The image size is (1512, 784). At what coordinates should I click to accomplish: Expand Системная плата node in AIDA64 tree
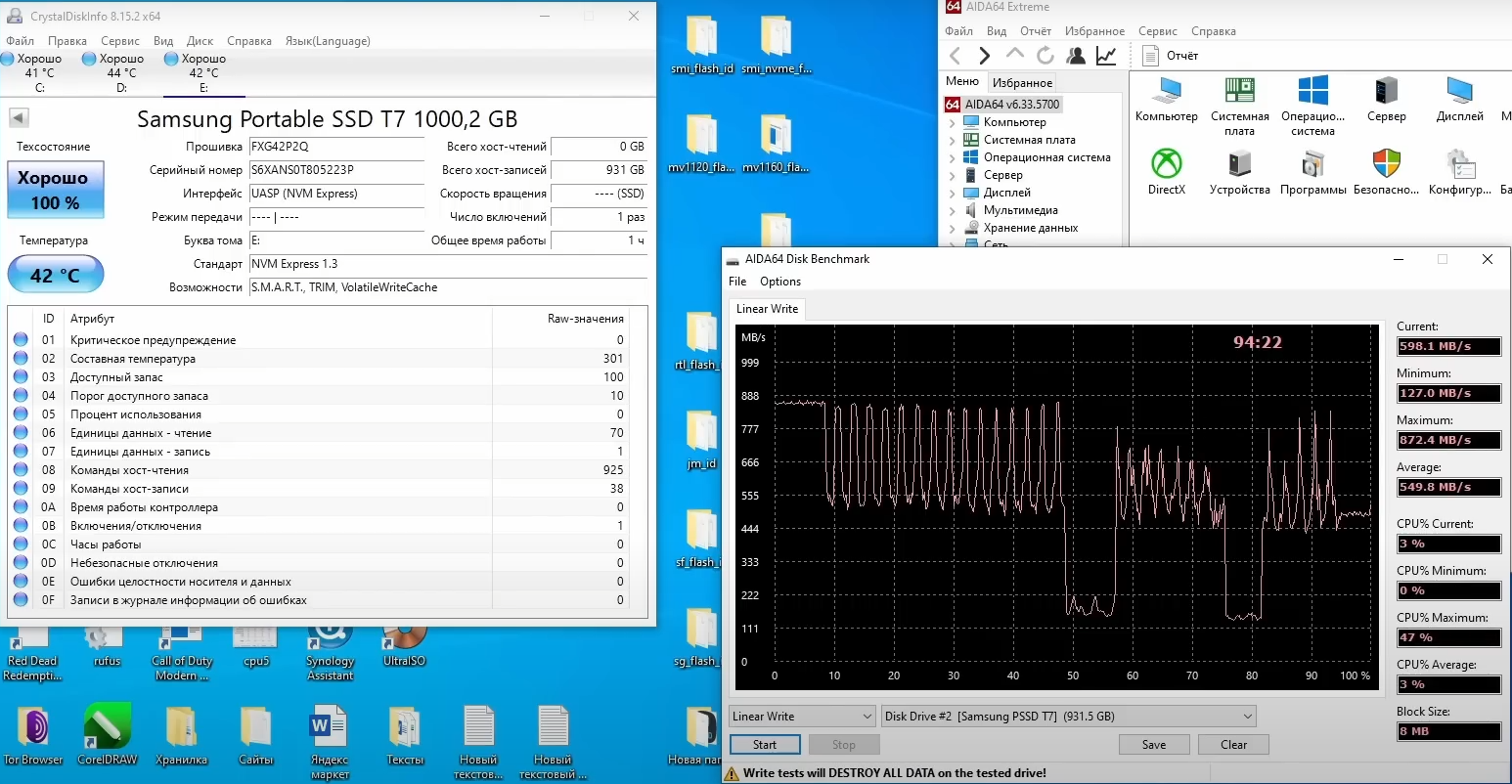[x=952, y=140]
